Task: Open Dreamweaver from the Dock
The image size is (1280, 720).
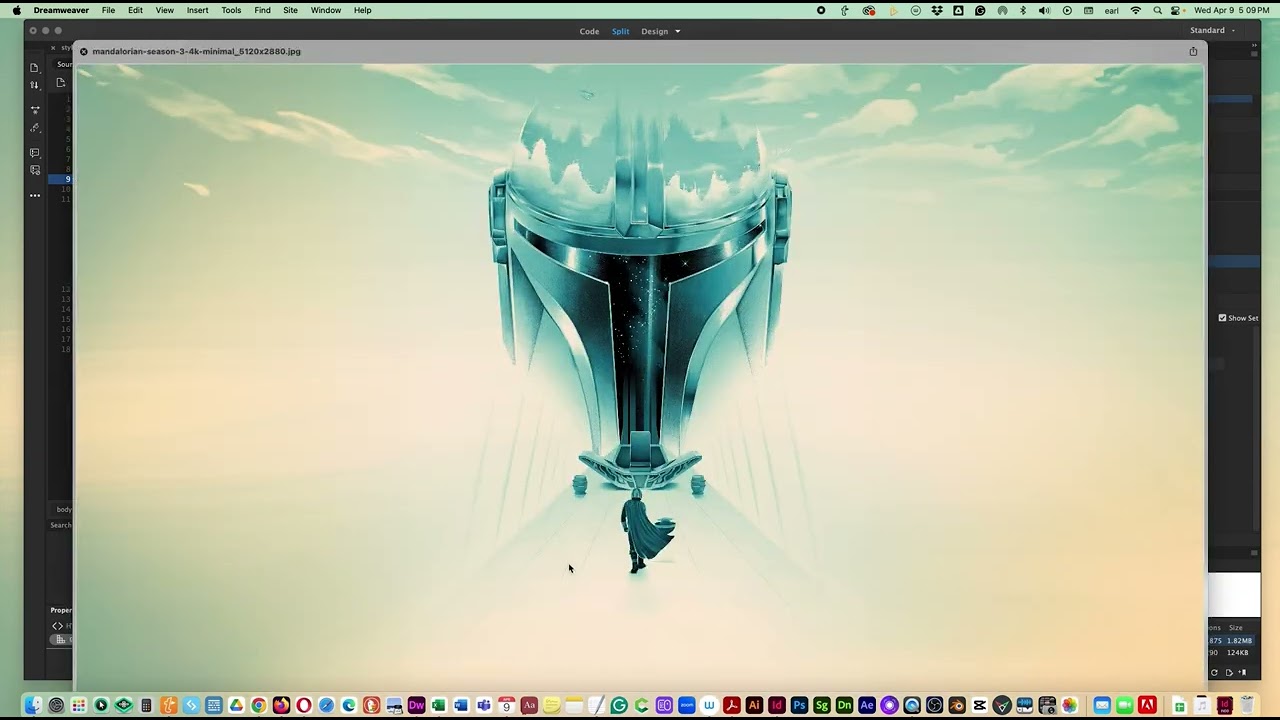Action: point(416,705)
